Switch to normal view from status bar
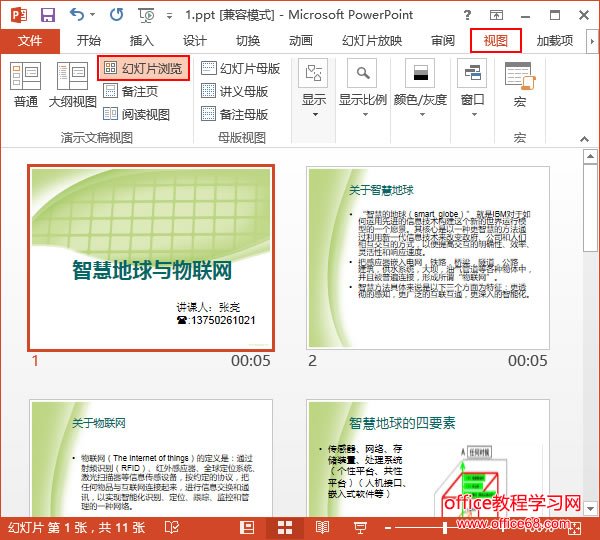The width and height of the screenshot is (600, 540). click(x=247, y=528)
